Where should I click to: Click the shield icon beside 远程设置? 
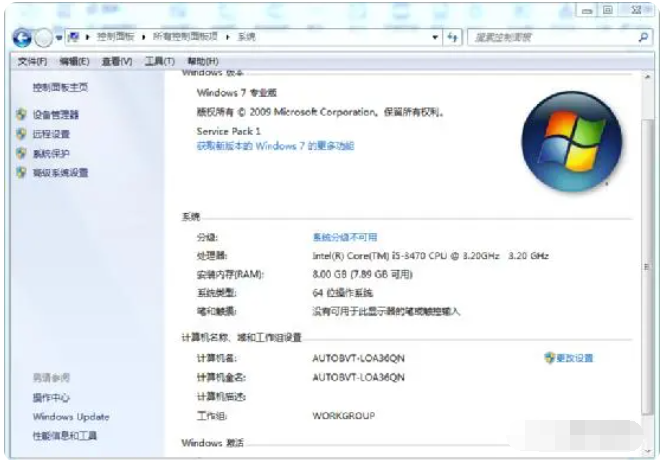[x=21, y=134]
